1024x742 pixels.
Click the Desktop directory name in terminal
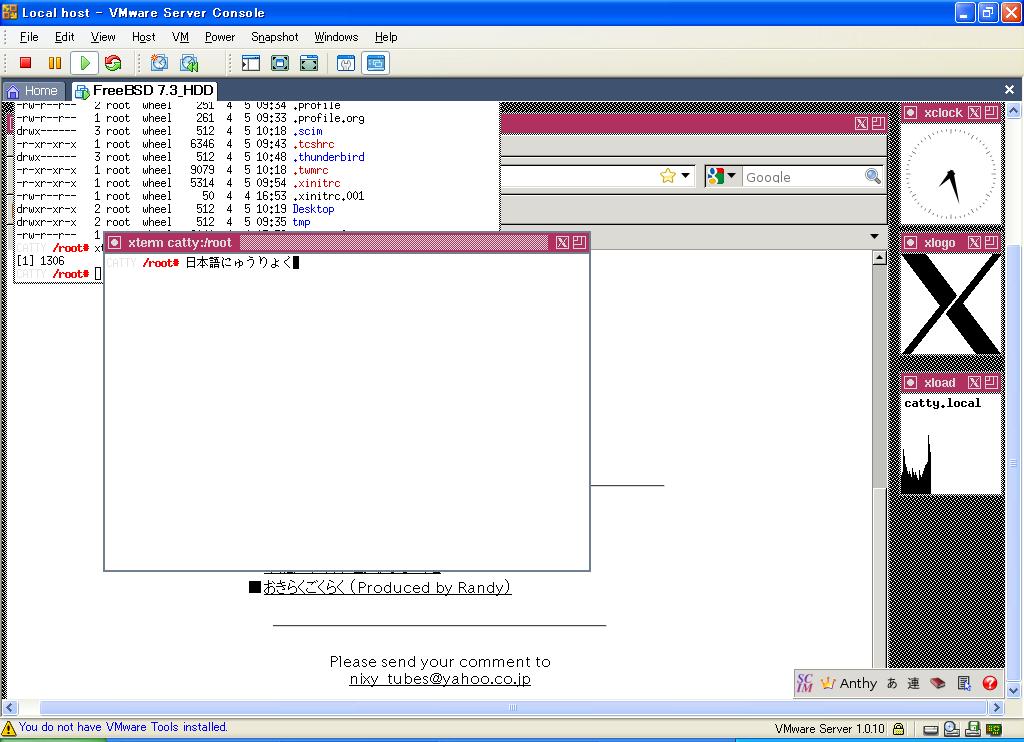313,209
